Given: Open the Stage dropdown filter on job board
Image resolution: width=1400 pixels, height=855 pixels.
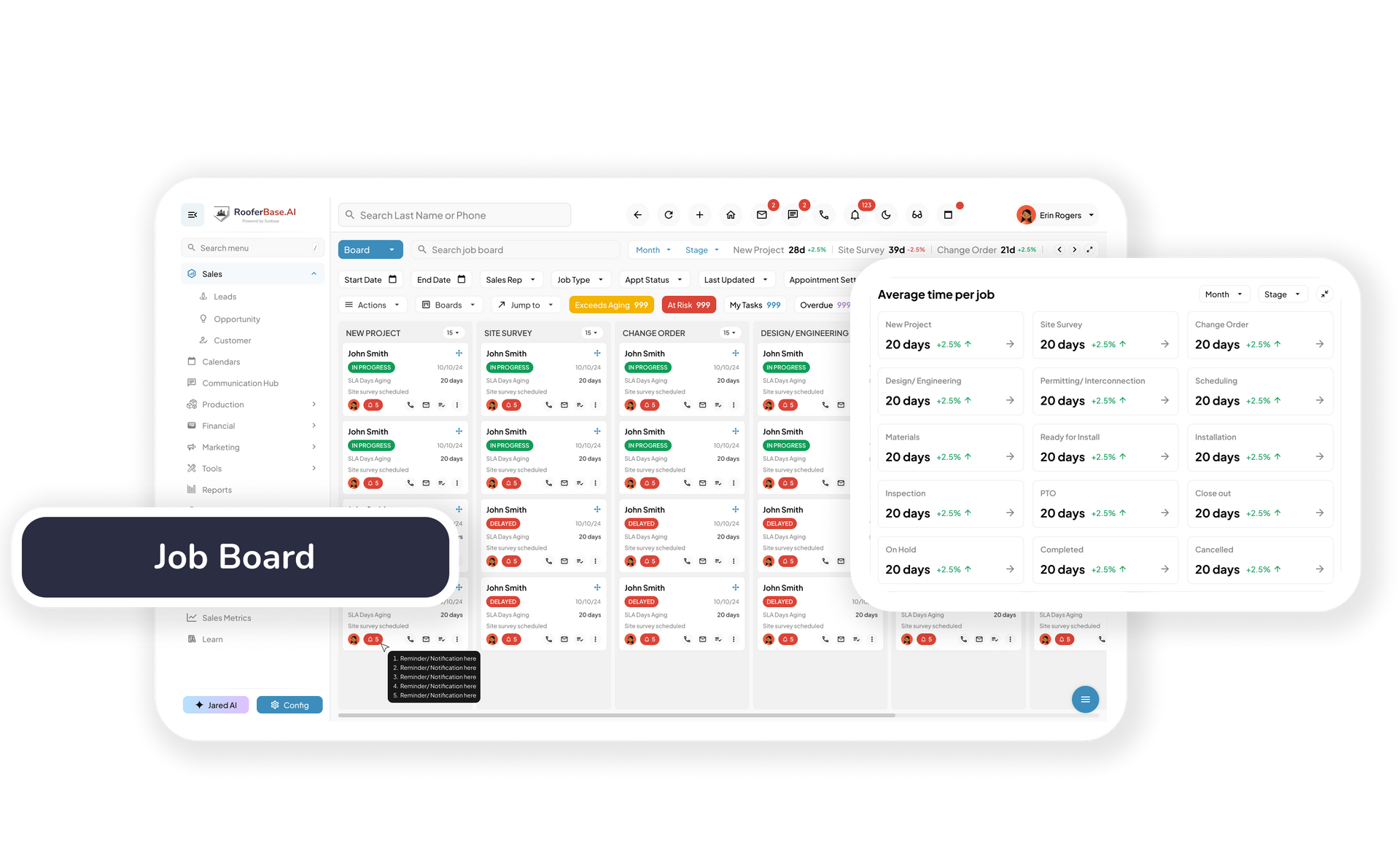Looking at the screenshot, I should (701, 249).
